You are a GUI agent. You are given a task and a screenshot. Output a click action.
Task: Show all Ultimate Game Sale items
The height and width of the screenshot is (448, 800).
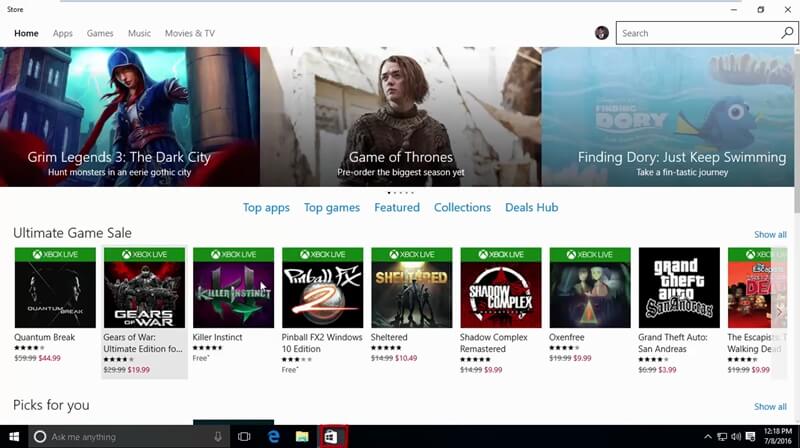coord(770,234)
